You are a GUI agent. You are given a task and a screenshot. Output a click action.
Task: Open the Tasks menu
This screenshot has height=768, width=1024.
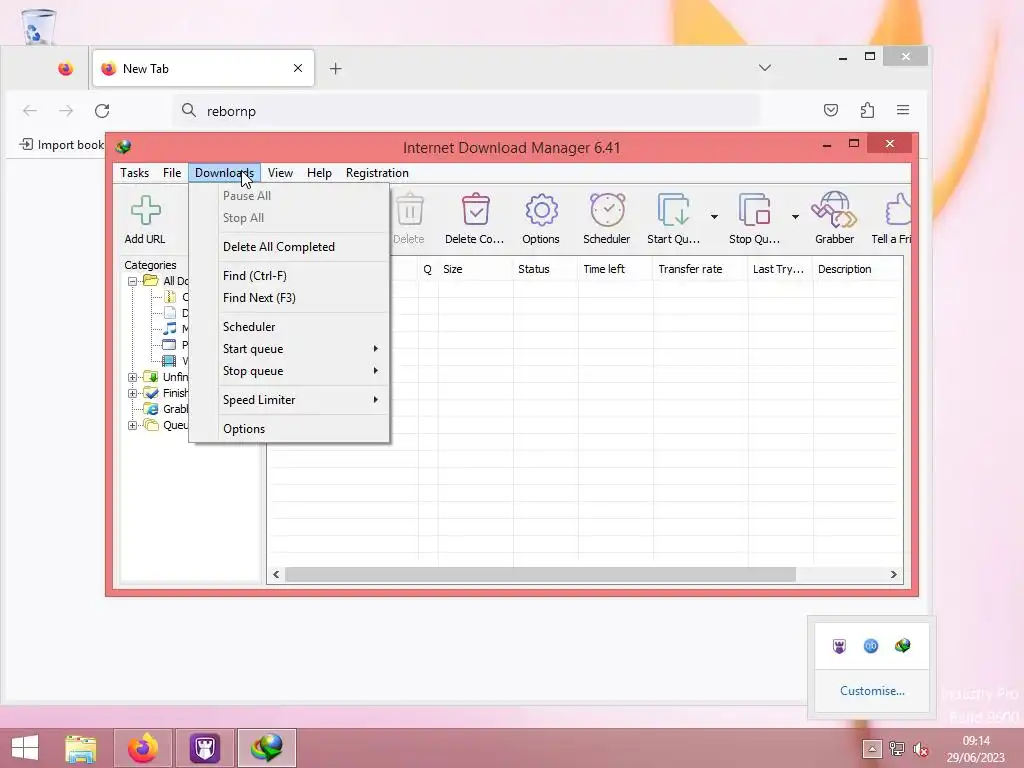coord(135,172)
